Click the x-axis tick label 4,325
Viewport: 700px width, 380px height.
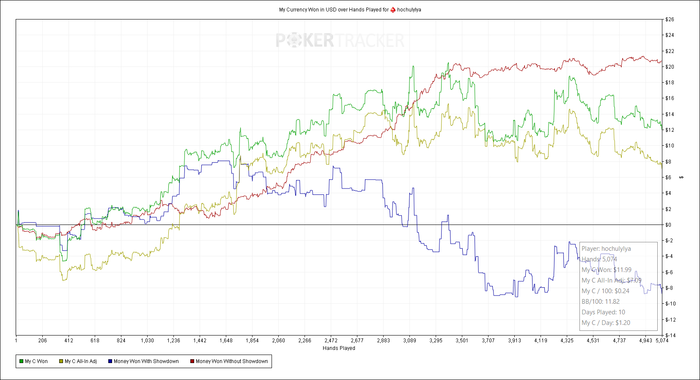(567, 340)
